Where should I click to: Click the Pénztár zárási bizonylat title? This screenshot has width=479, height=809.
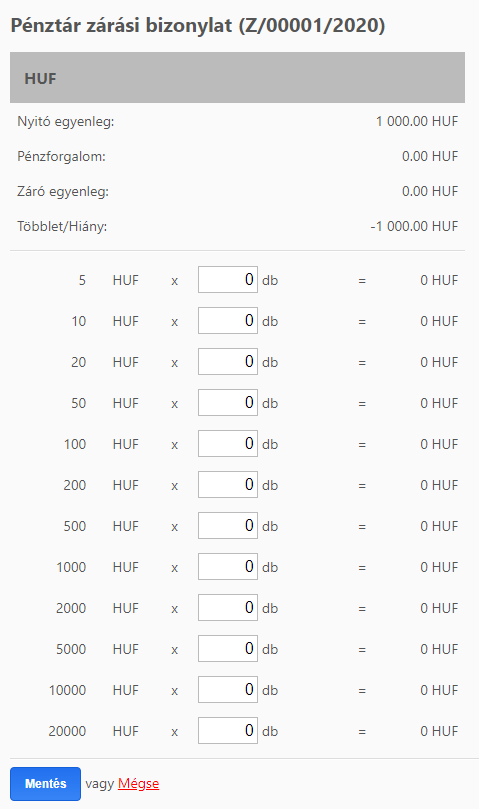pos(198,25)
